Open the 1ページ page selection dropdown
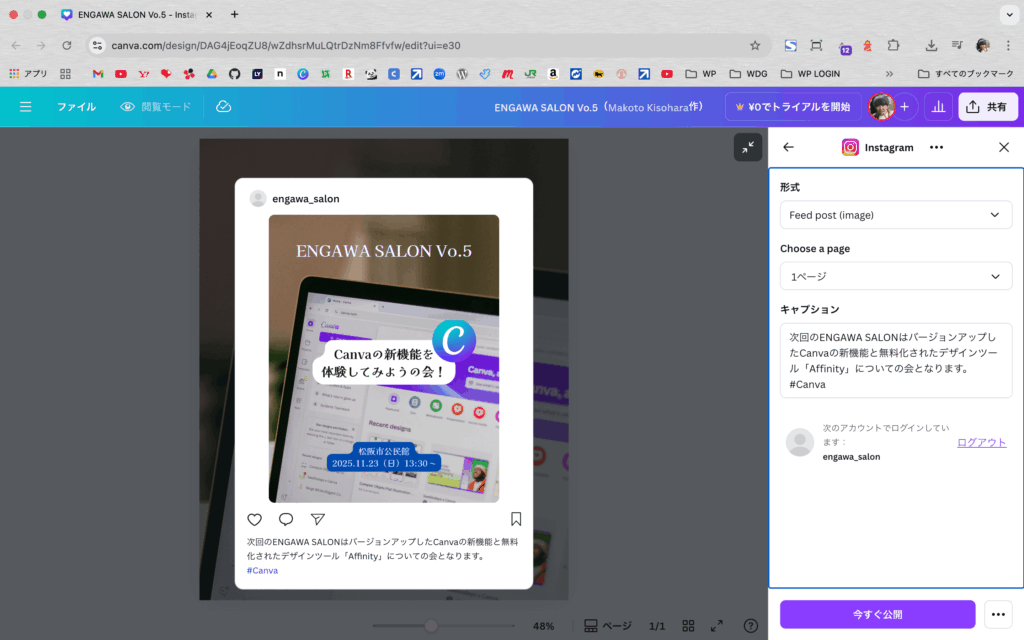This screenshot has height=640, width=1024. point(896,276)
